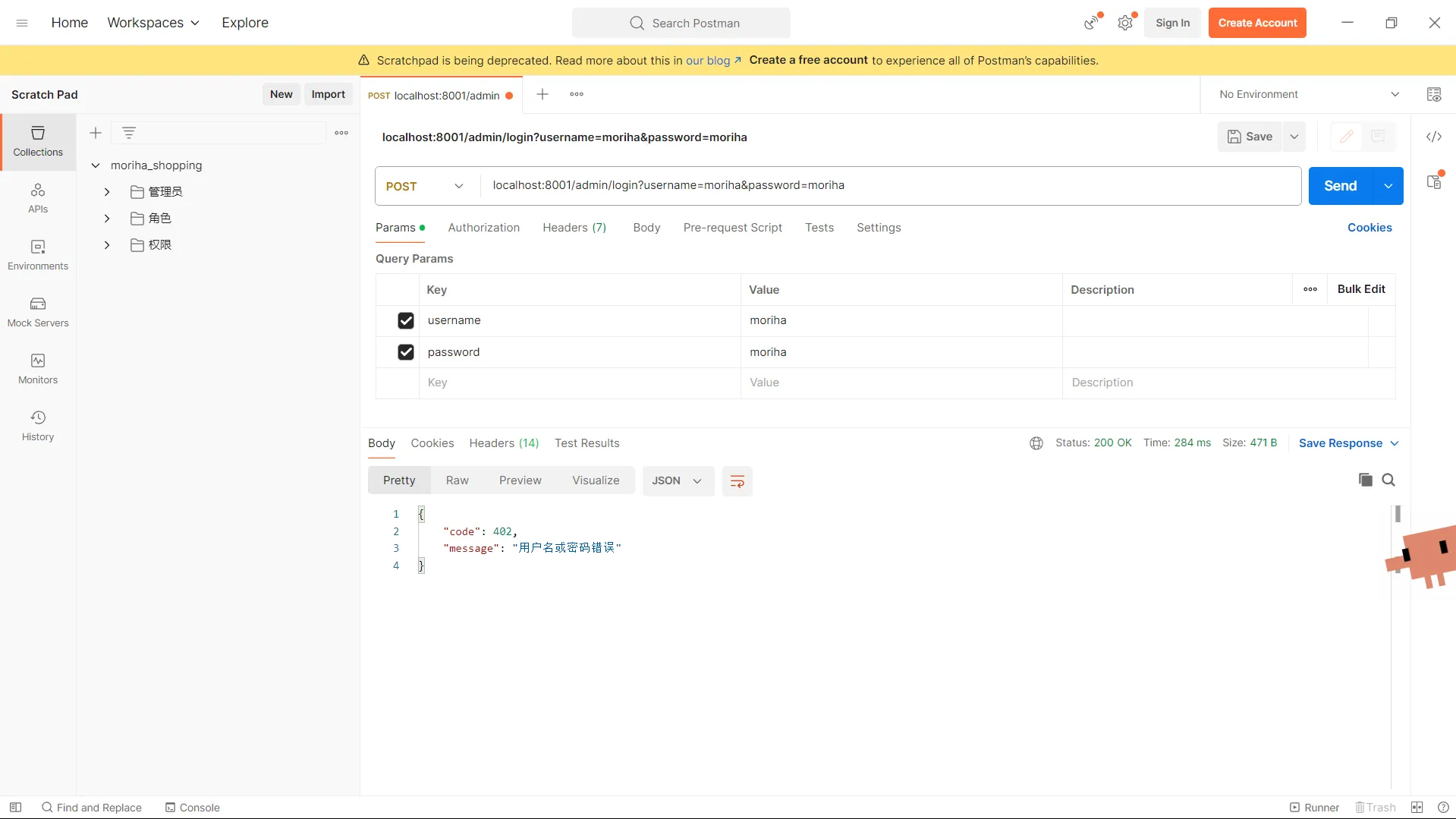This screenshot has height=819, width=1456.
Task: Open tab options three-dot menu
Action: coord(577,94)
